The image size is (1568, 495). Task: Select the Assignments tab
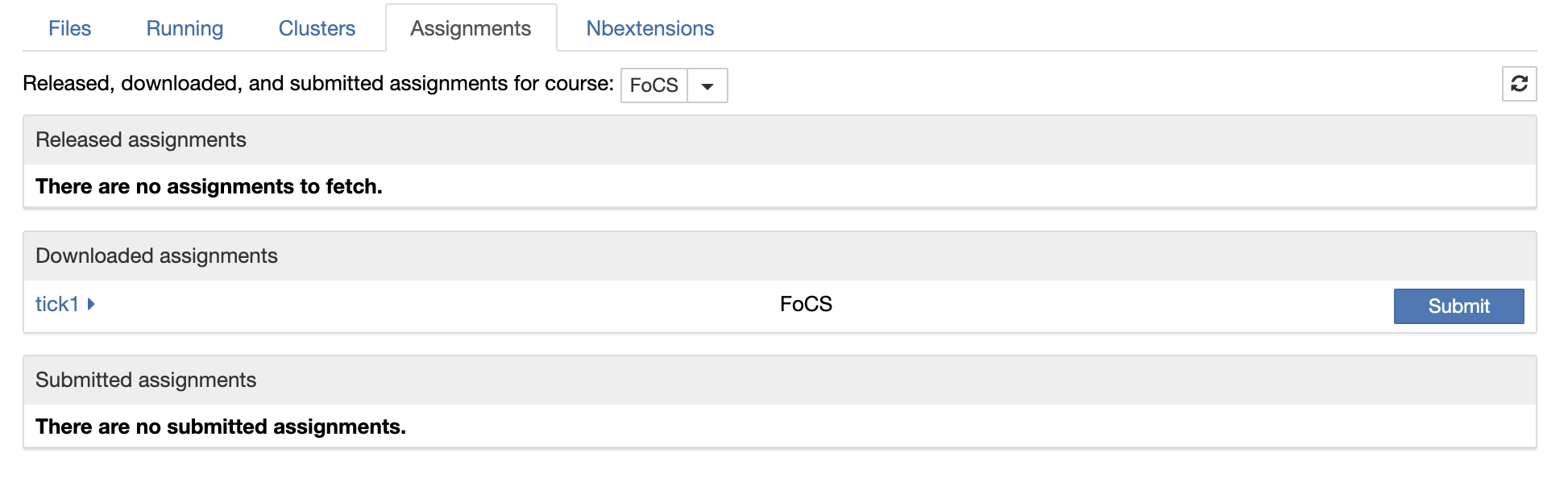click(x=471, y=28)
